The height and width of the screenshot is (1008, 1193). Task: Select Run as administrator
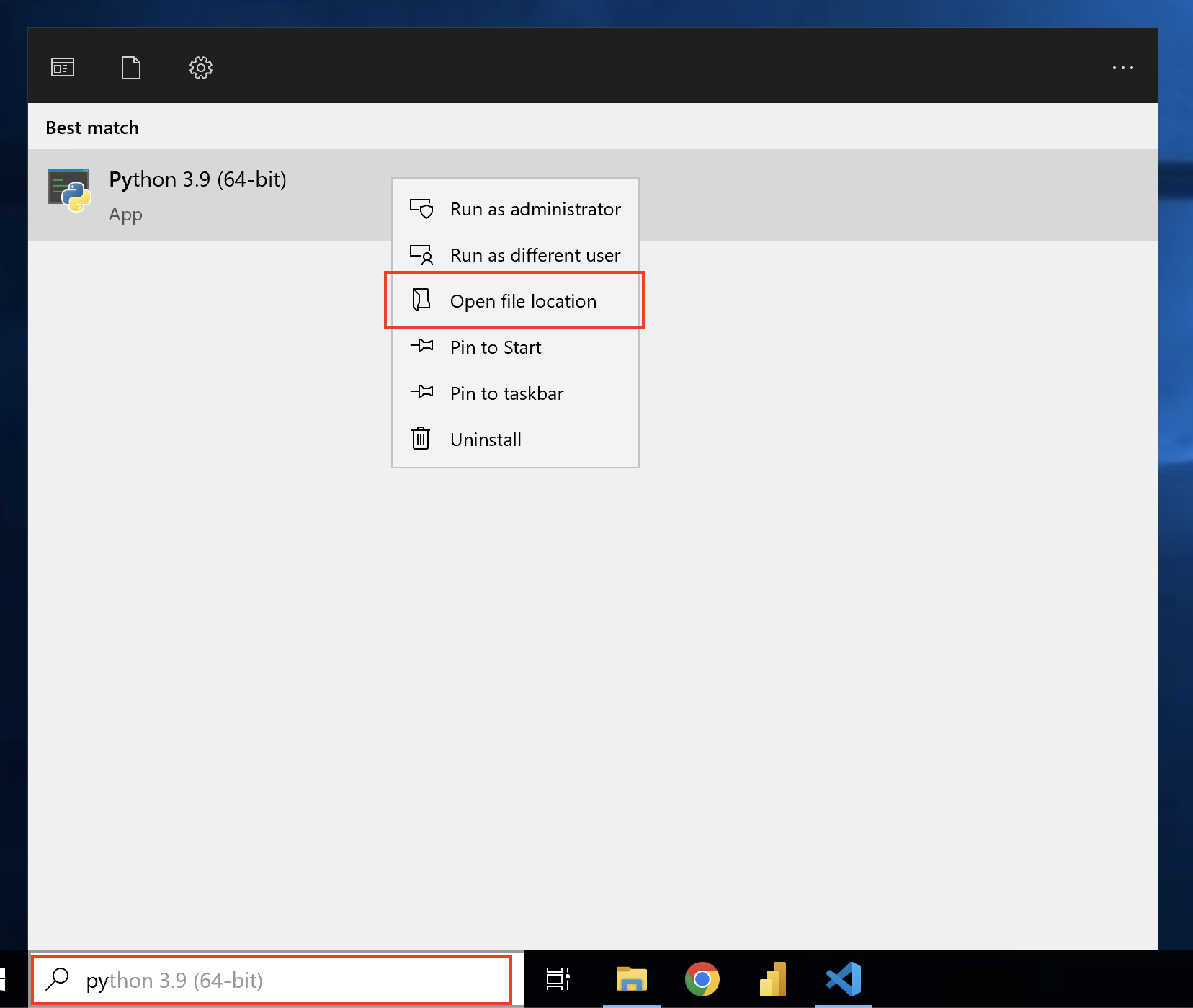(x=535, y=209)
